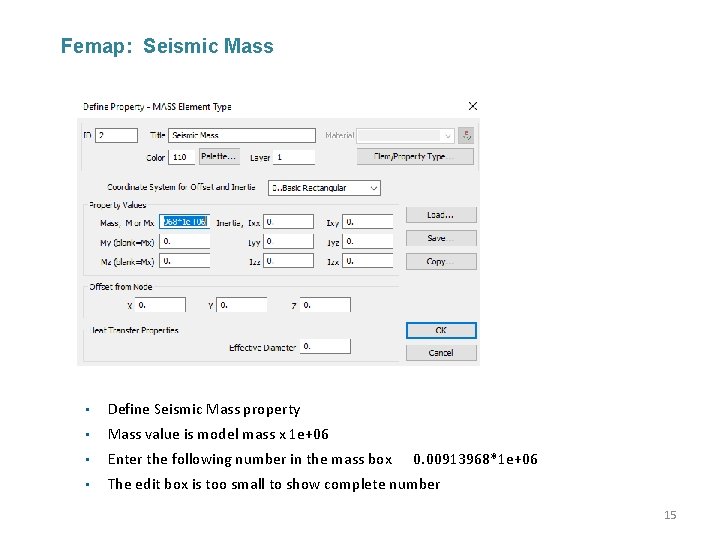
Task: Click the text 0.00913968*1e+06
Action: pos(475,459)
